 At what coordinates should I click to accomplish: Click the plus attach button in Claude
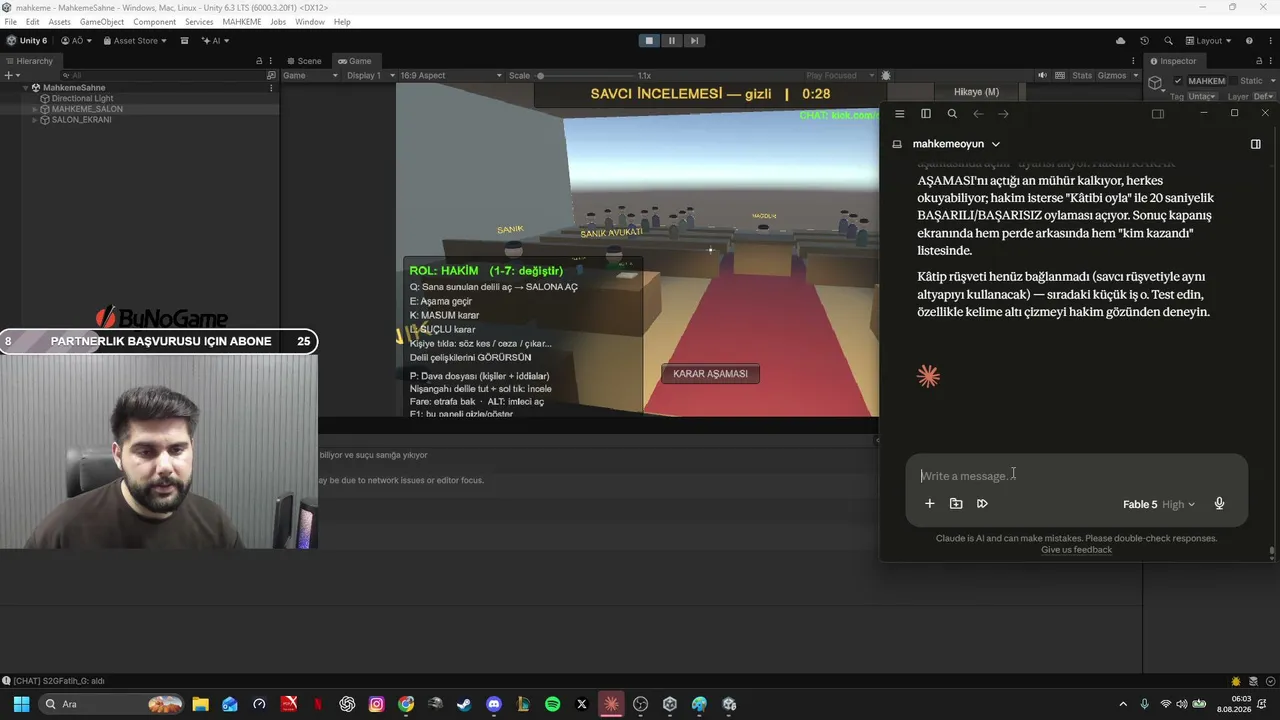point(929,504)
